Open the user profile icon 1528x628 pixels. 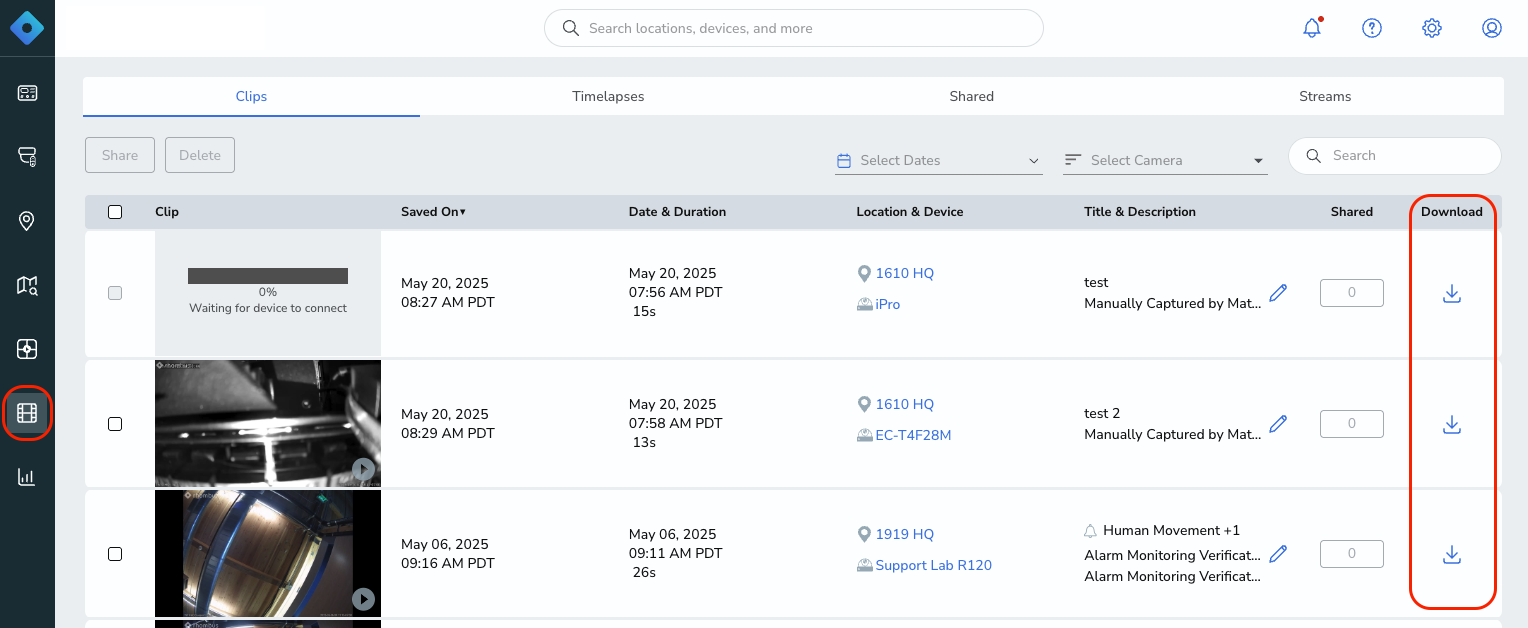tap(1492, 28)
